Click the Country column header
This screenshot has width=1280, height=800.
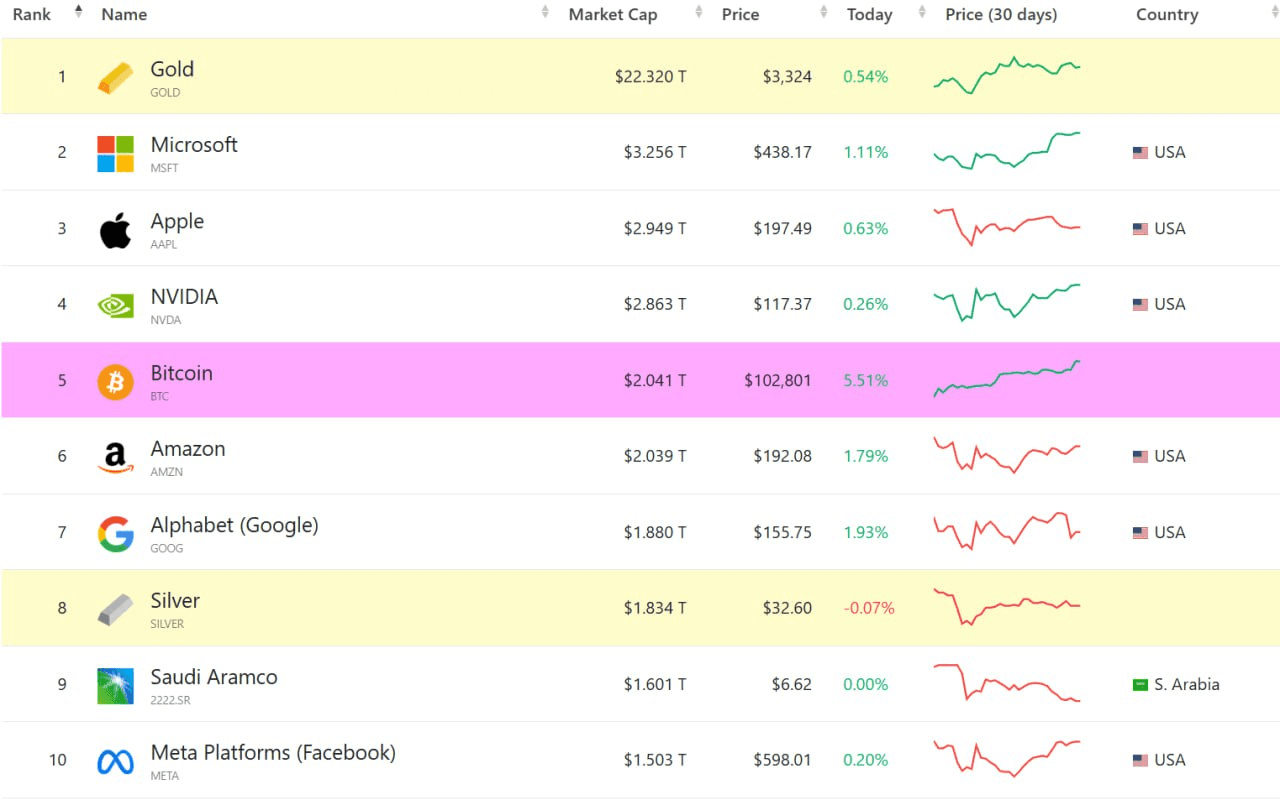click(x=1167, y=15)
